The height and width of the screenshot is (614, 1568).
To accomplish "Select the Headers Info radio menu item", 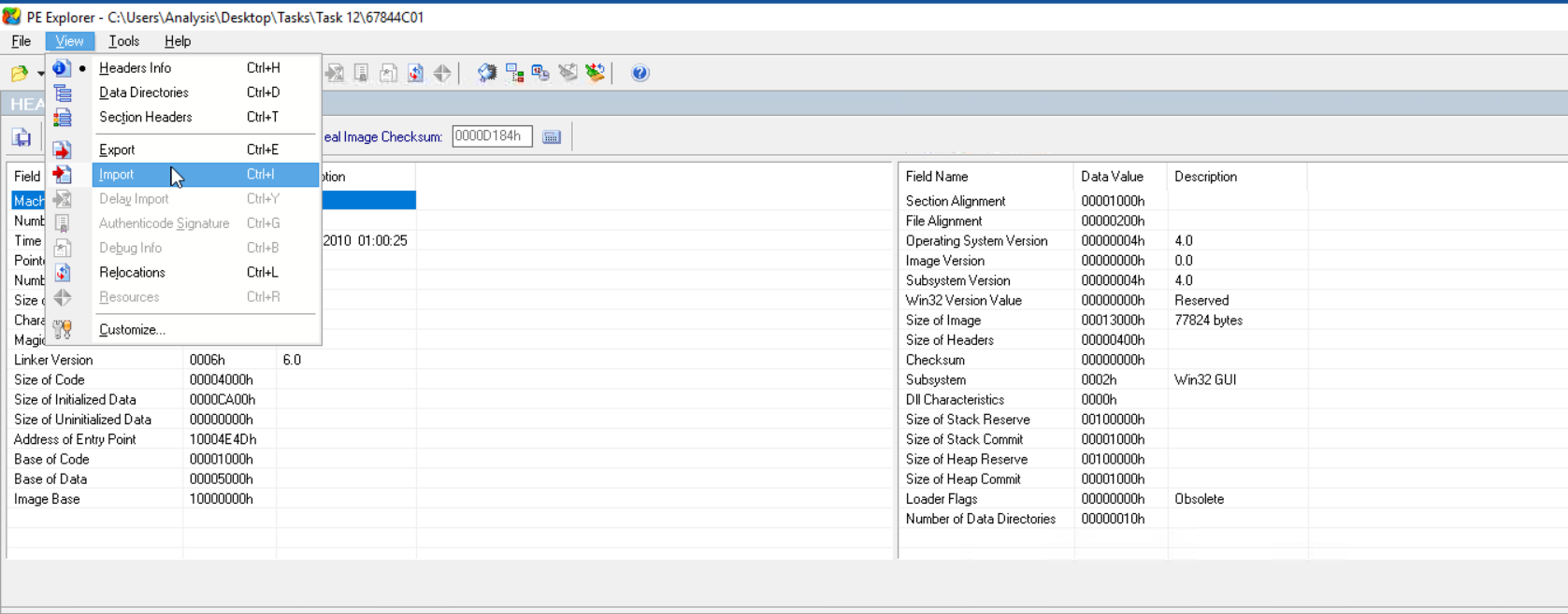I will coord(135,68).
